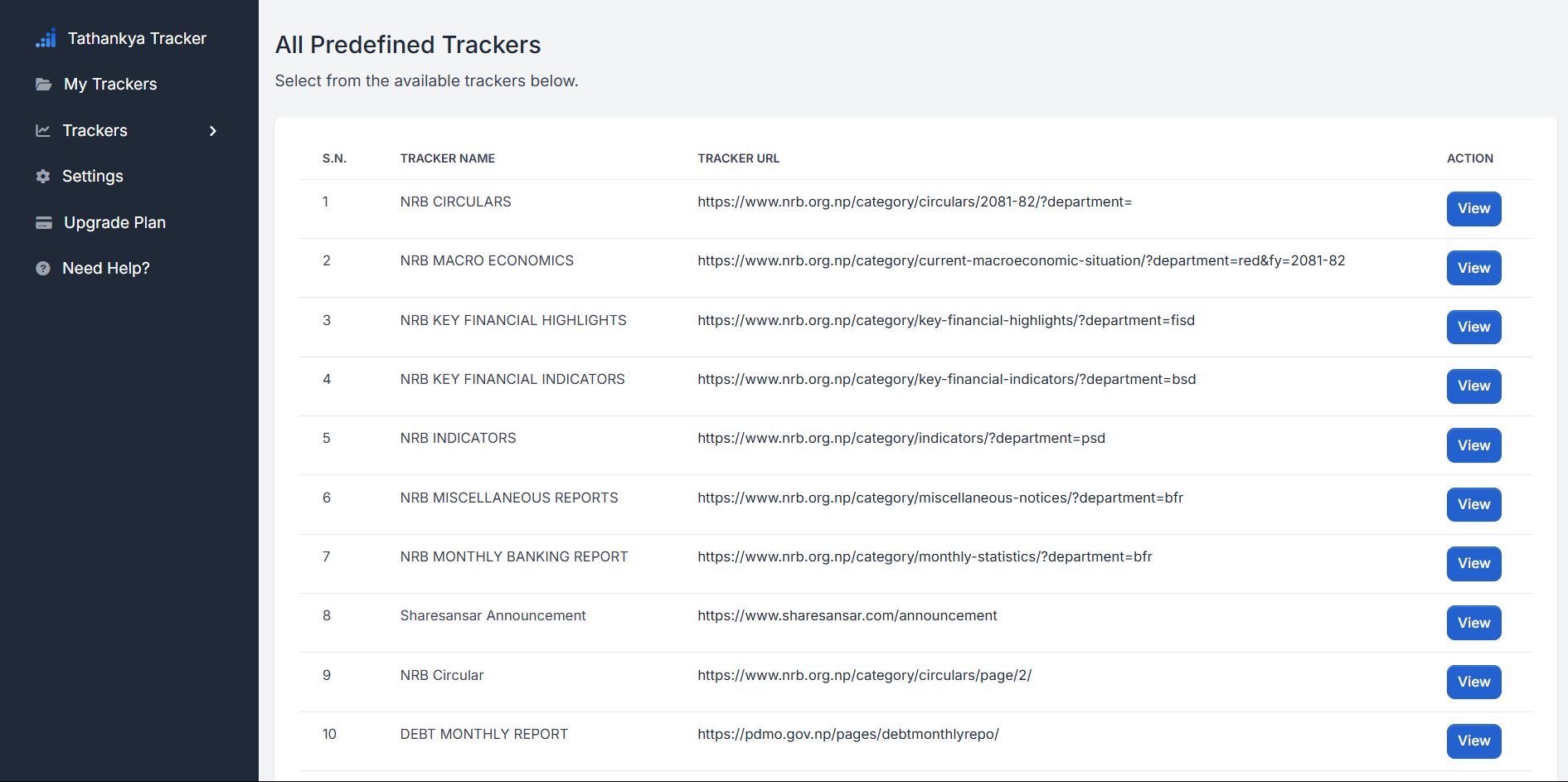Expand the Trackers sidebar section chevron
This screenshot has width=1568, height=782.
pos(213,131)
